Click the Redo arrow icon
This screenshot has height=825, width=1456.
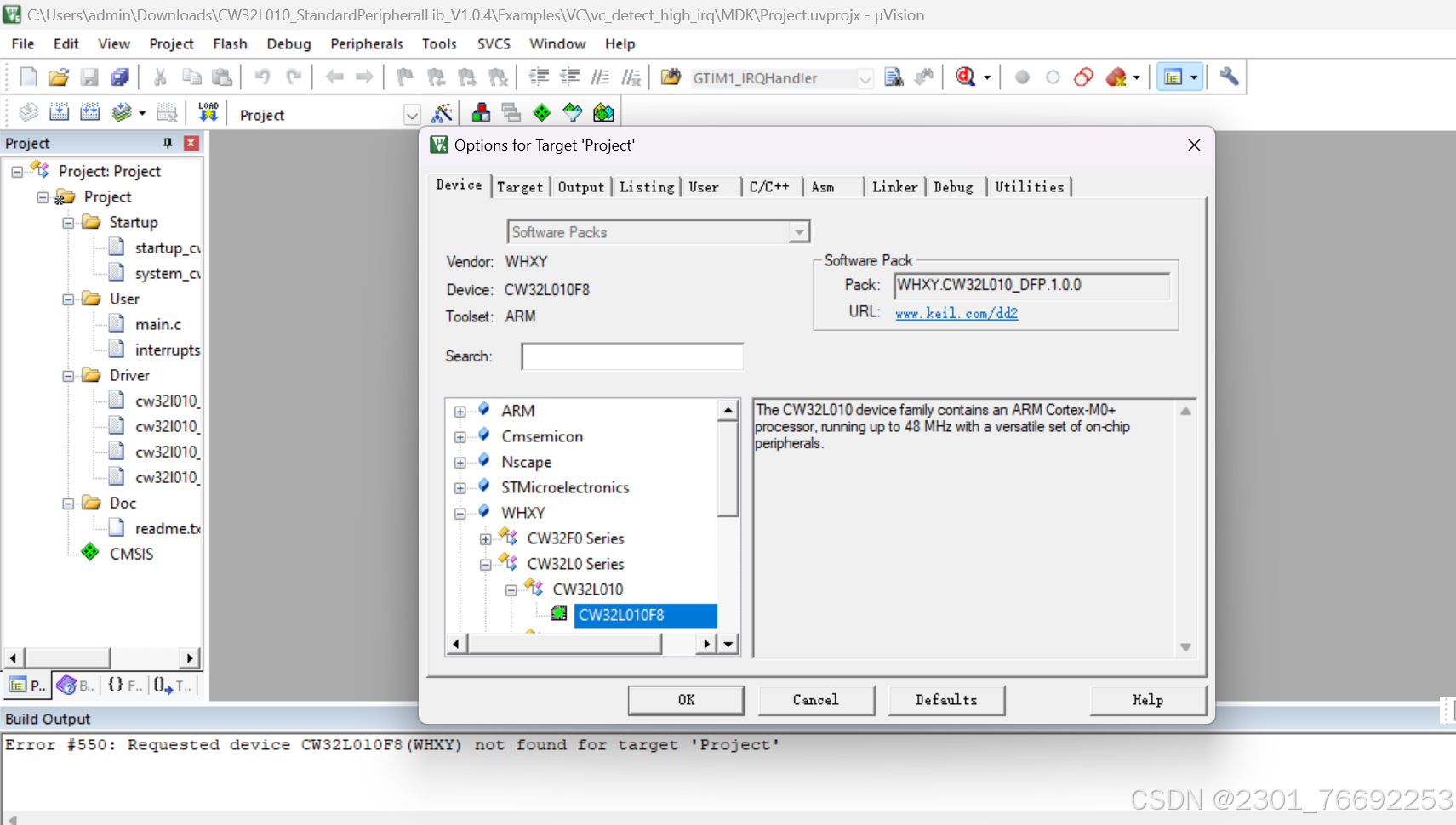coord(294,77)
